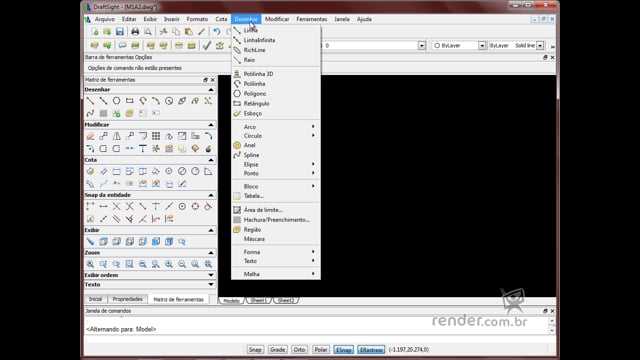Close the Matriz de ferramentas panel

click(213, 80)
